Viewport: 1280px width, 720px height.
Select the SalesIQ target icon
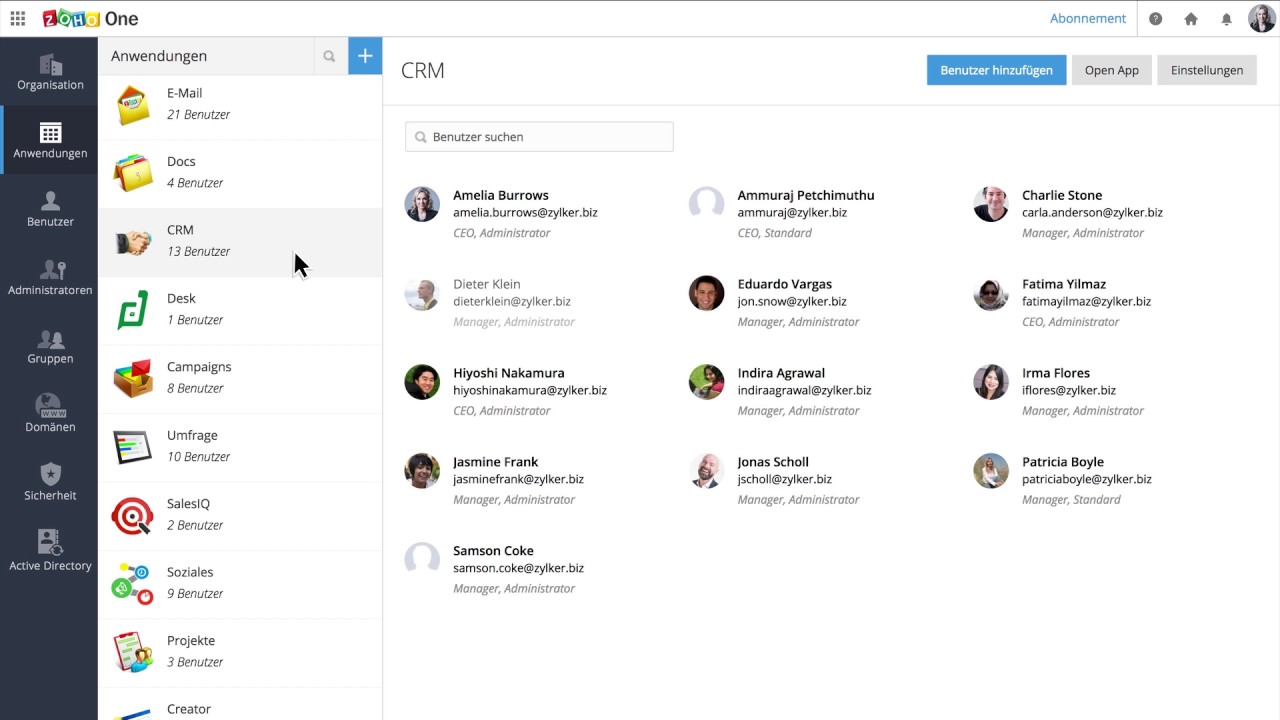132,515
